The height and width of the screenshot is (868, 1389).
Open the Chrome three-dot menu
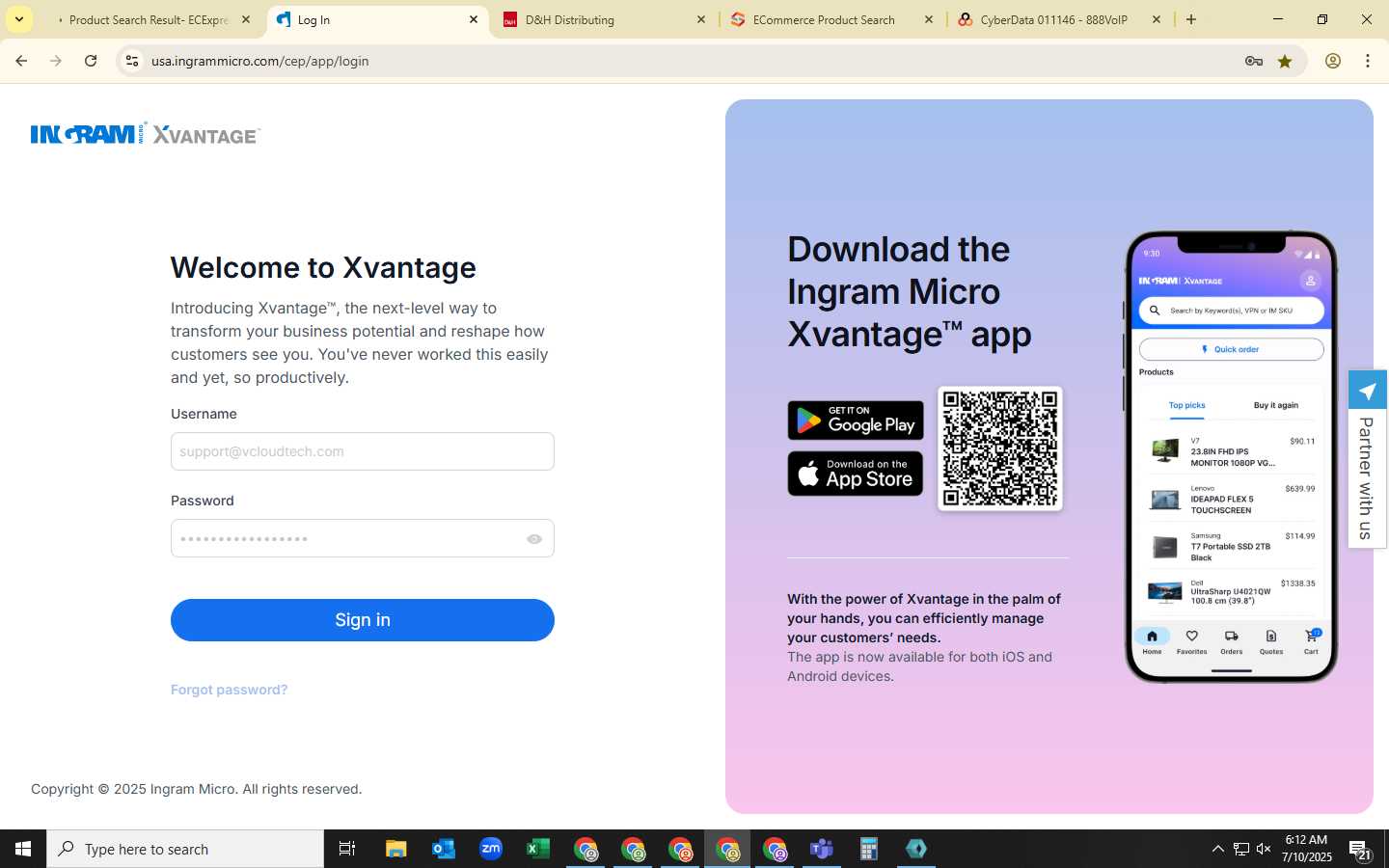point(1368,61)
